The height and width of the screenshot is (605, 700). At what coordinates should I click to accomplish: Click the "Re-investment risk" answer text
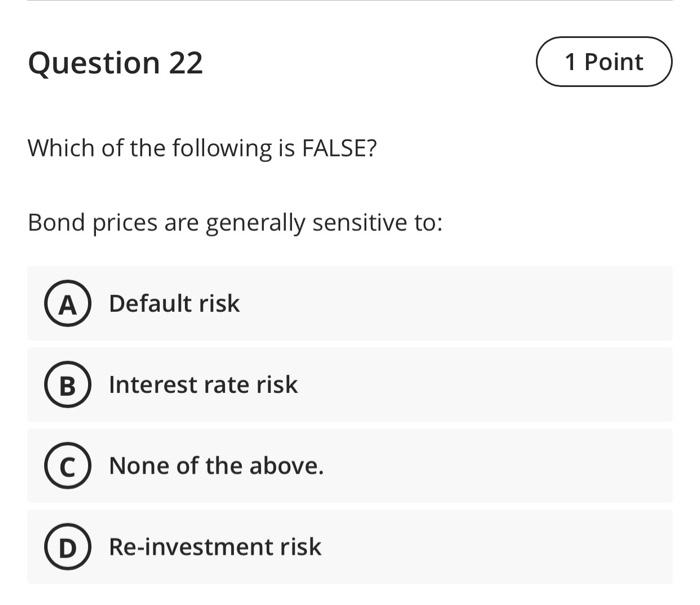[215, 547]
